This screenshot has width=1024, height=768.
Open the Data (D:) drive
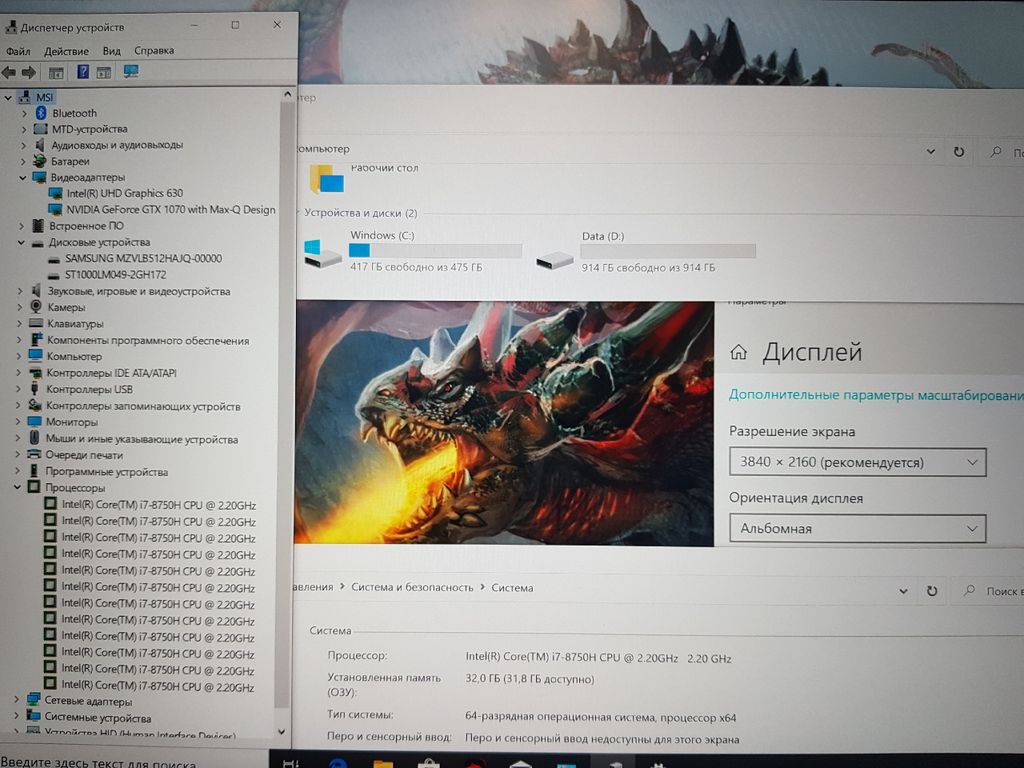(x=554, y=258)
